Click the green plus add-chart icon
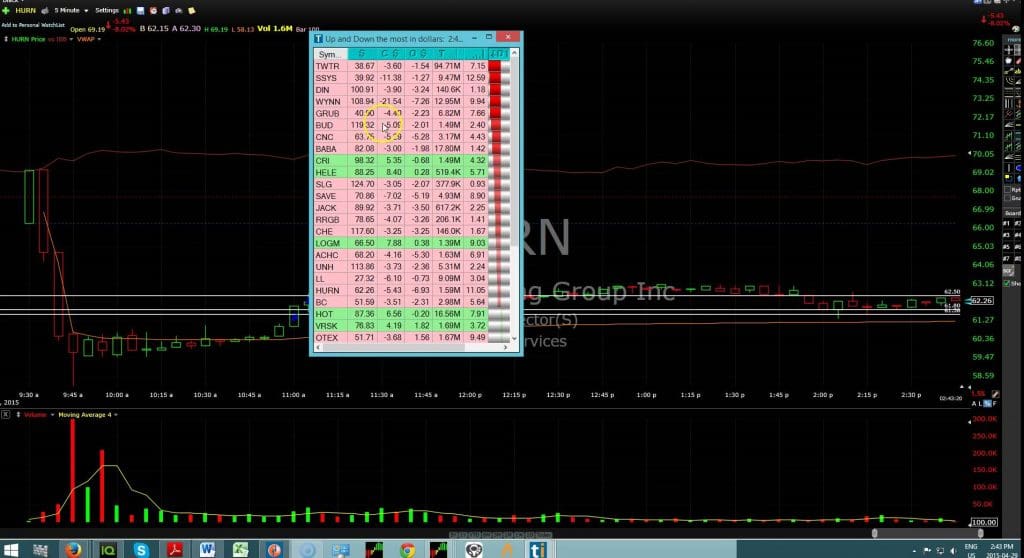 click(x=6, y=10)
